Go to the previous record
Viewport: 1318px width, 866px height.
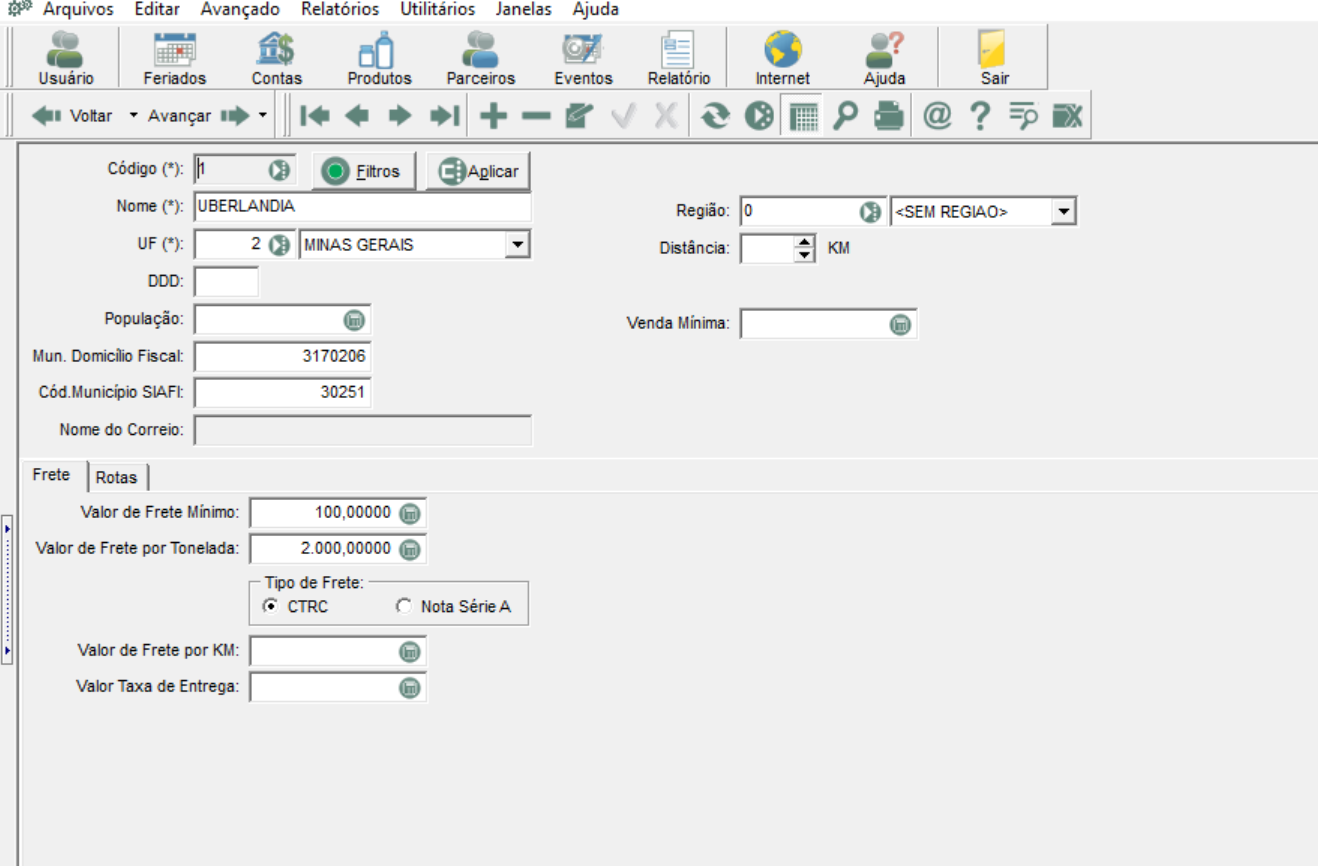(357, 116)
